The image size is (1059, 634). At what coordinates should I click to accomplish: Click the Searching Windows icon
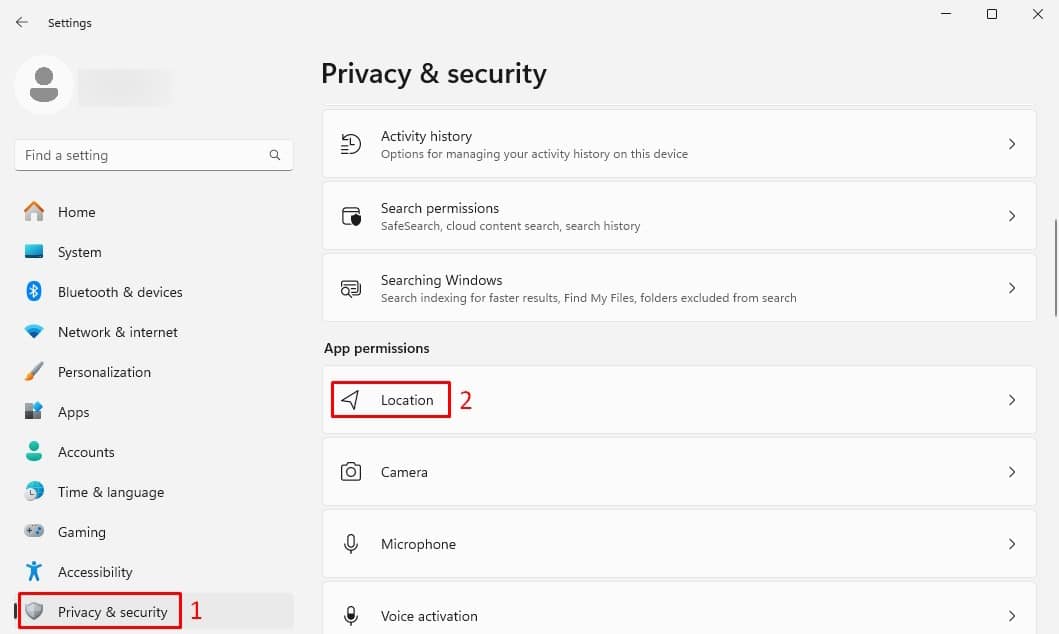[x=351, y=288]
